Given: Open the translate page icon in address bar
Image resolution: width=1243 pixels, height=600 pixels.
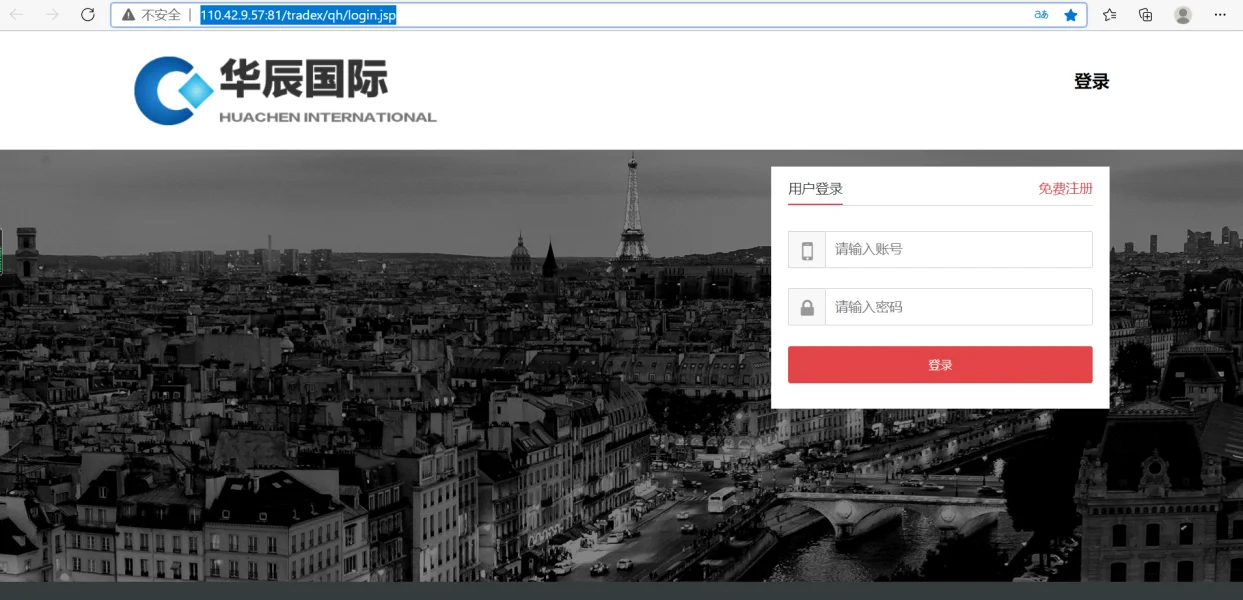Looking at the screenshot, I should (1041, 15).
